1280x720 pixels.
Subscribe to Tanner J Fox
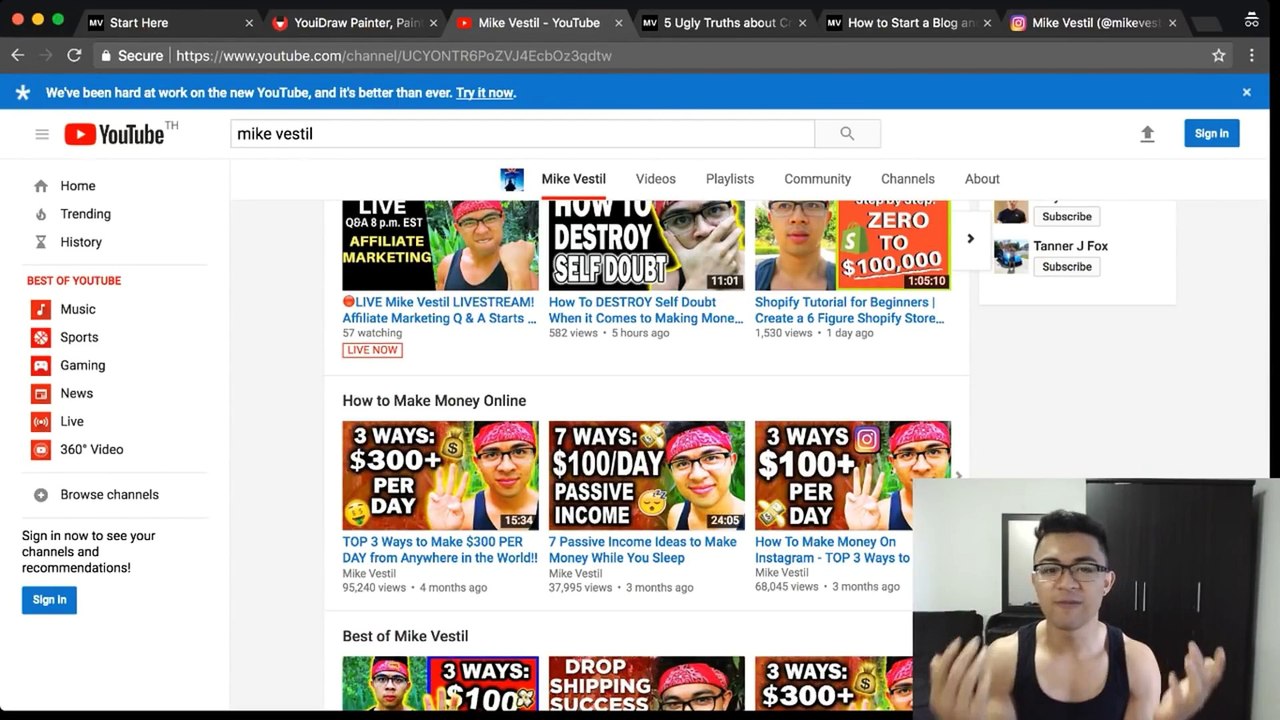(x=1067, y=267)
